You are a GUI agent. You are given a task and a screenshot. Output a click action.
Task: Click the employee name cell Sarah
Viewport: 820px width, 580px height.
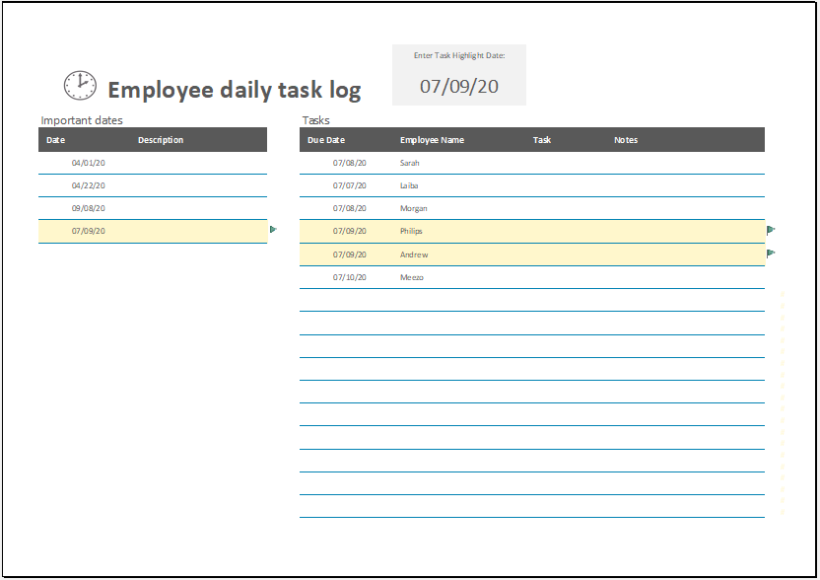(x=410, y=163)
